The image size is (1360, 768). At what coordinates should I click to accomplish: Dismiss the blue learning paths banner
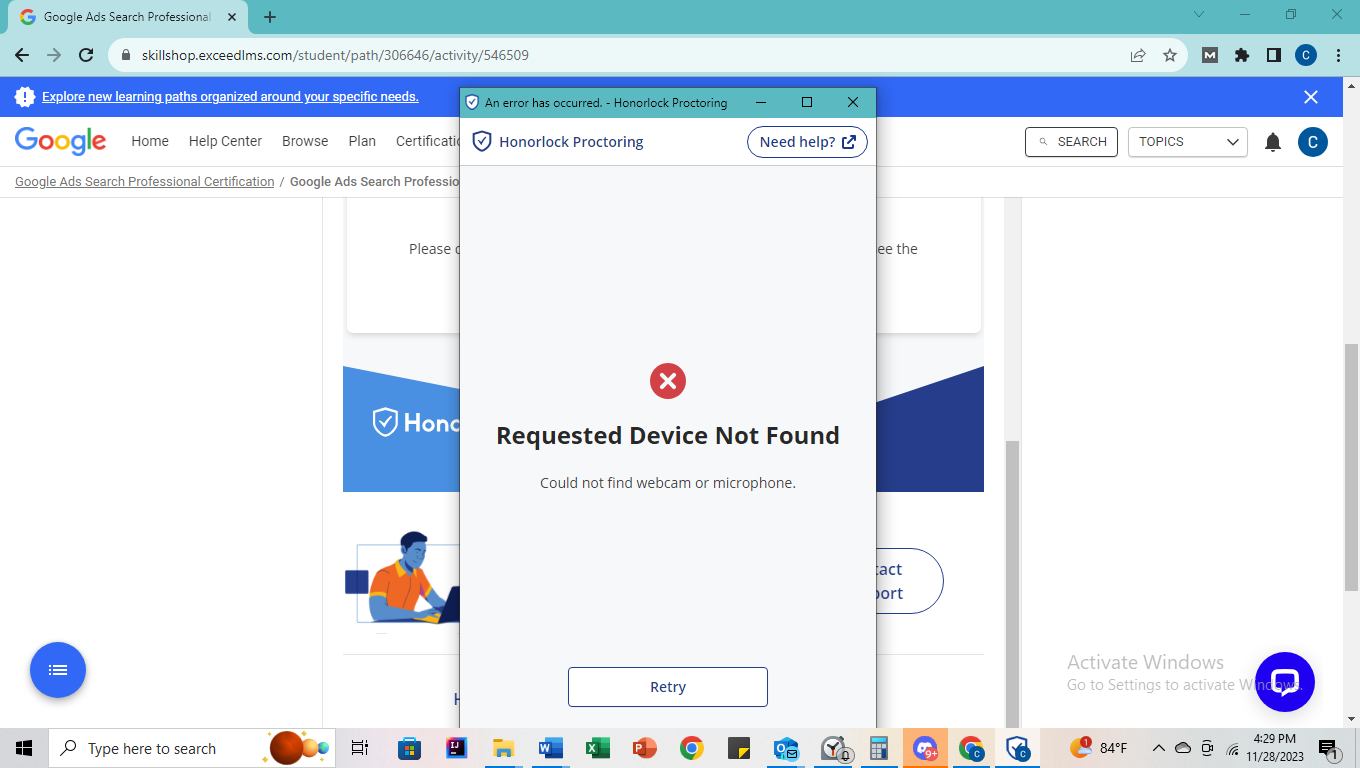coord(1310,97)
